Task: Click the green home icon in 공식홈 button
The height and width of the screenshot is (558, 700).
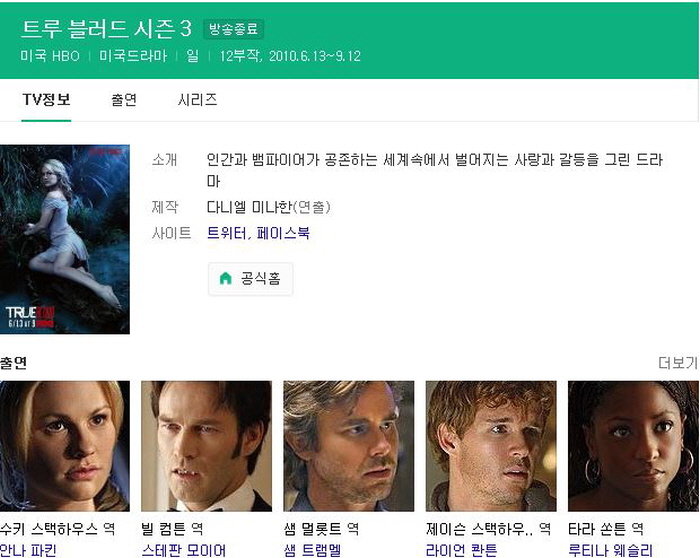Action: pyautogui.click(x=225, y=279)
